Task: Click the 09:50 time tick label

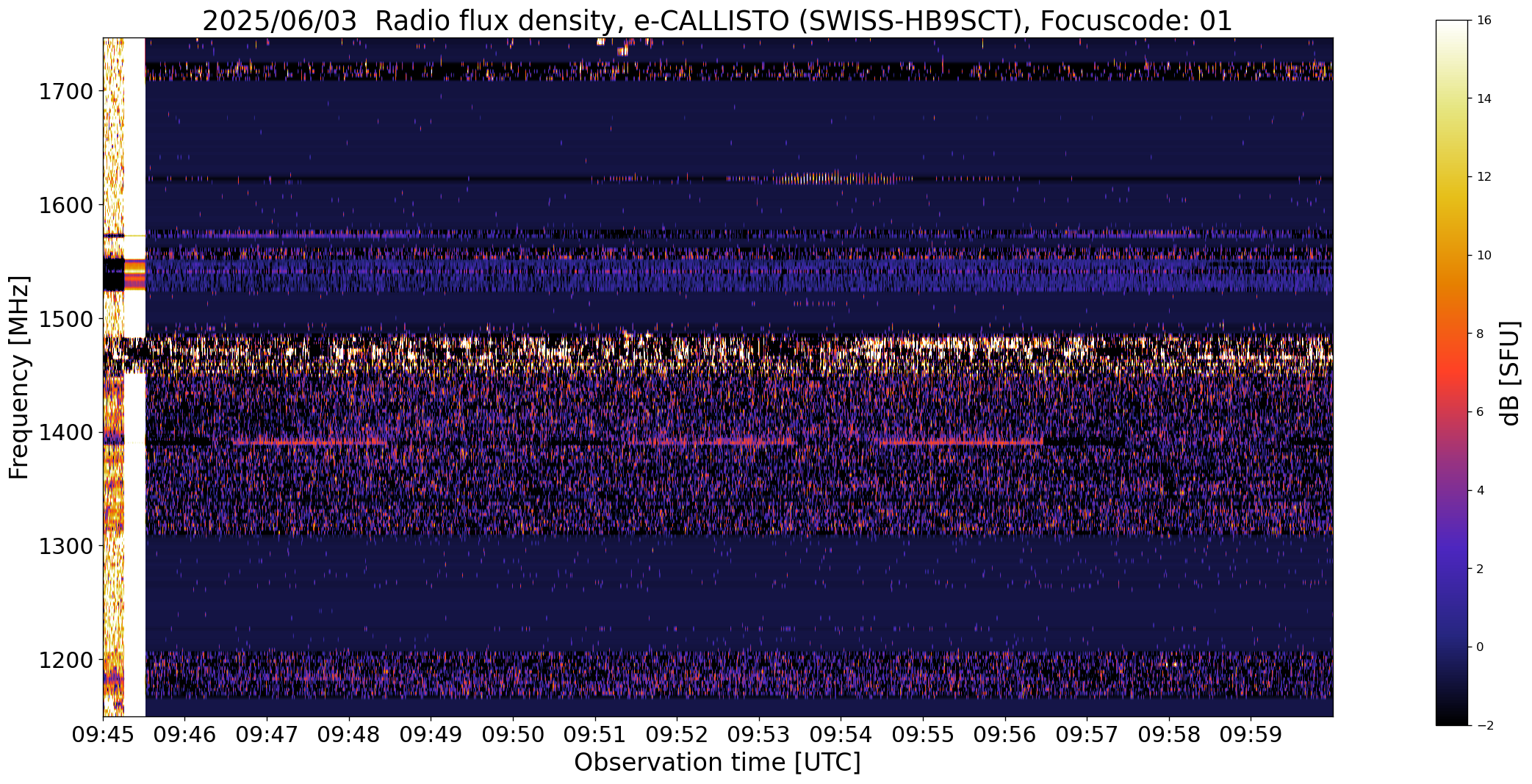Action: pos(513,734)
